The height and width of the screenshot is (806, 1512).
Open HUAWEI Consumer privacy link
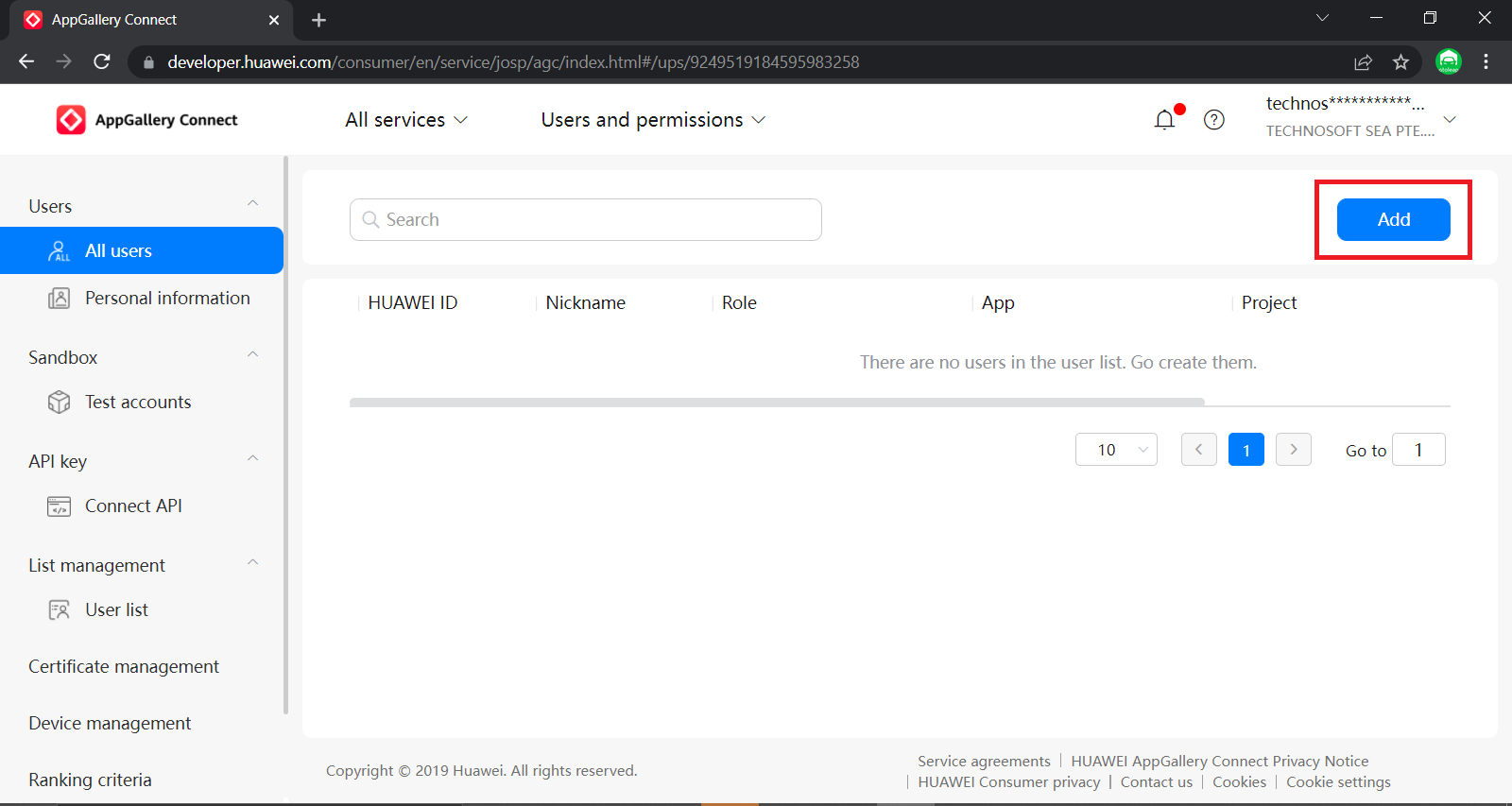(1009, 782)
